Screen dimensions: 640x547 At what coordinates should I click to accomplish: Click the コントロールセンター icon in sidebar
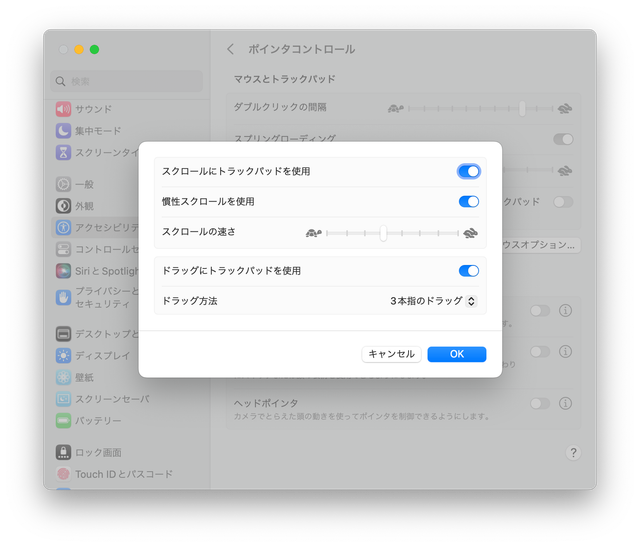click(63, 249)
